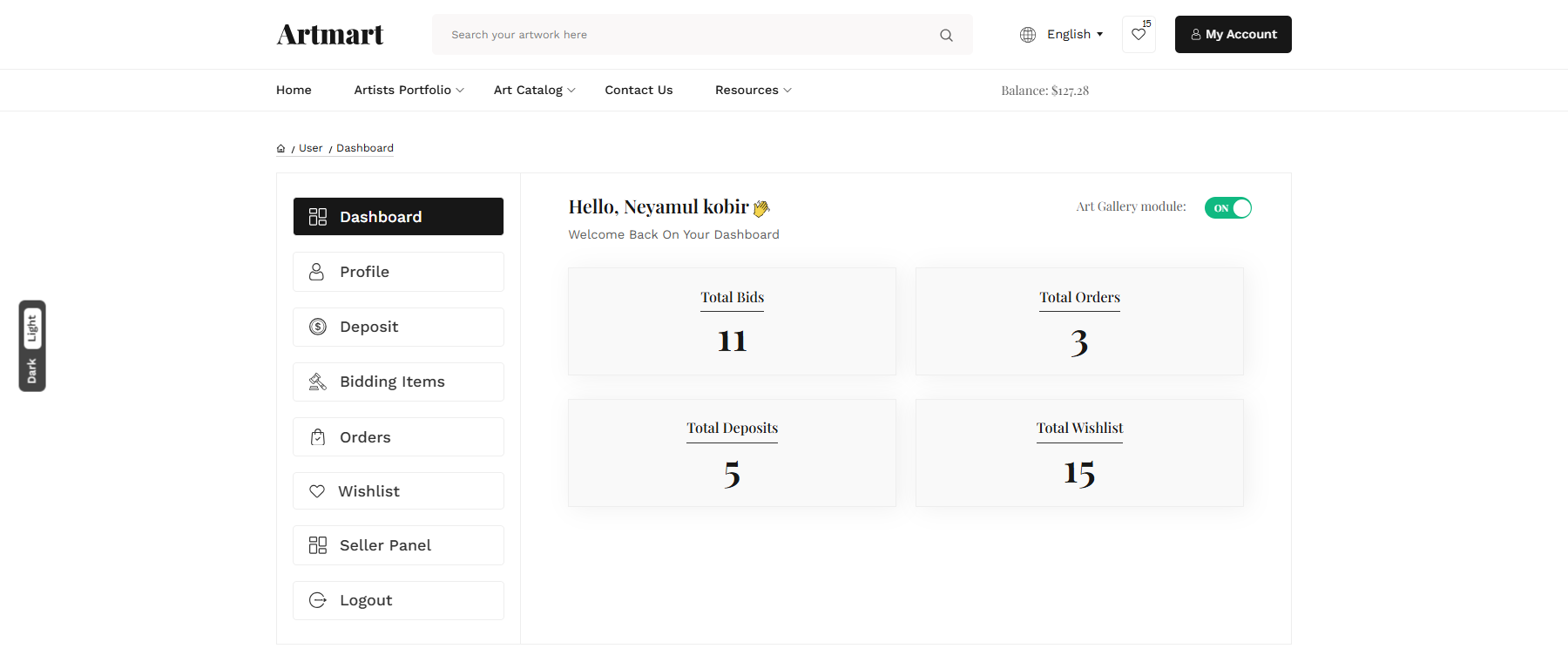This screenshot has height=662, width=1568.
Task: Expand the Resources menu chevron
Action: click(787, 91)
